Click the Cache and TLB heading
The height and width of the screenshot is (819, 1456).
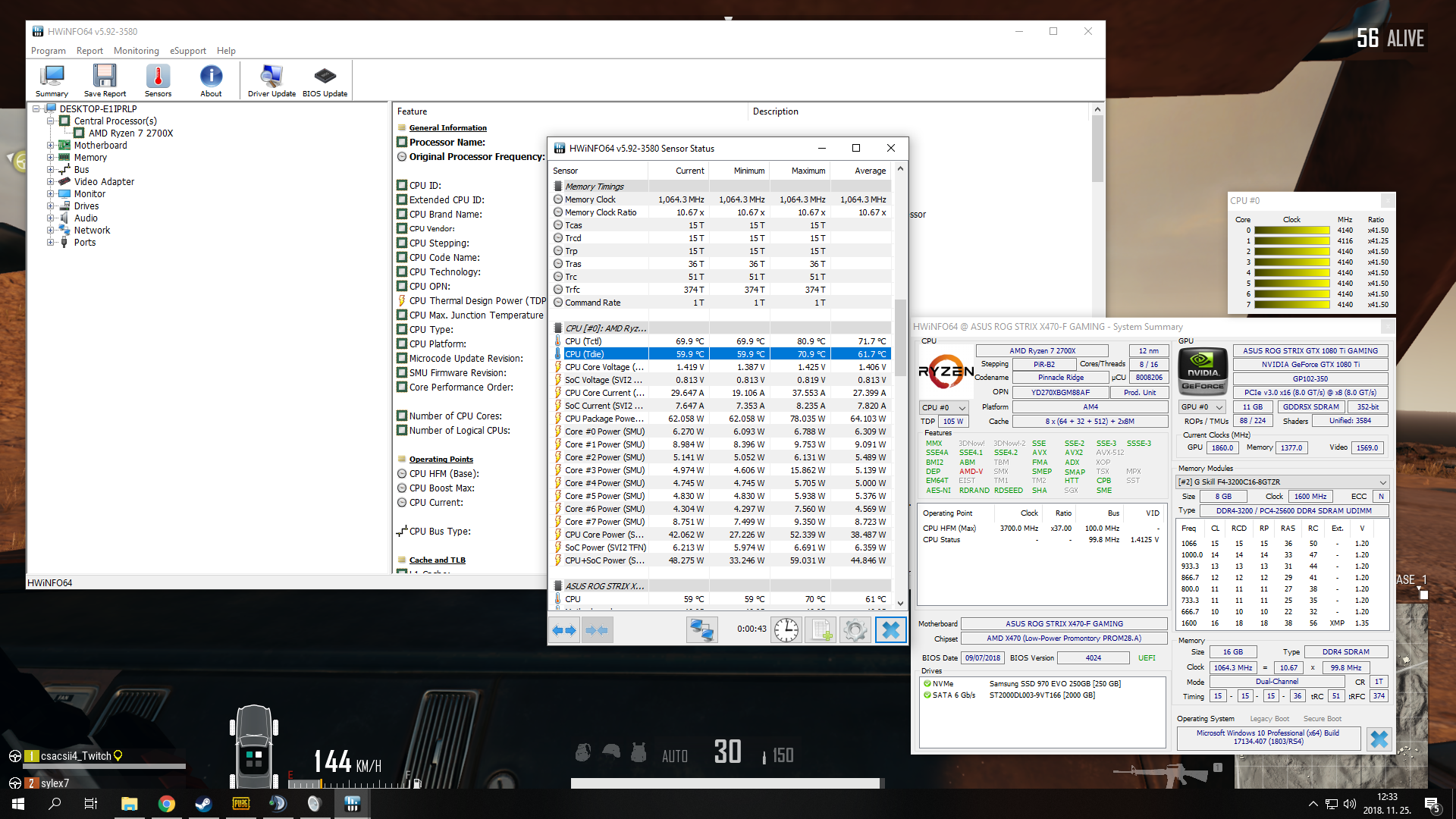coord(438,560)
